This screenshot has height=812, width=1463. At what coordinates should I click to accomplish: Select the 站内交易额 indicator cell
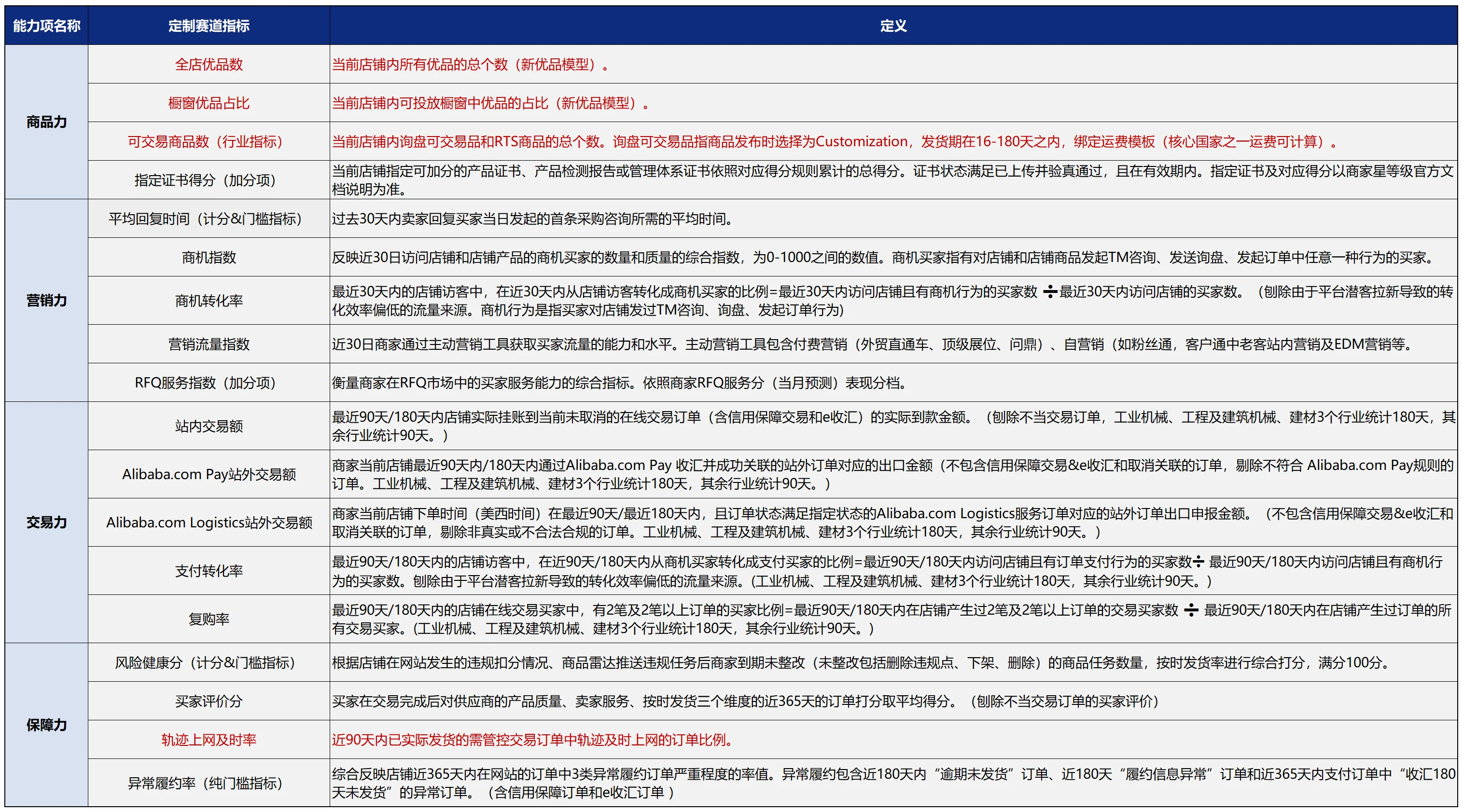[209, 426]
